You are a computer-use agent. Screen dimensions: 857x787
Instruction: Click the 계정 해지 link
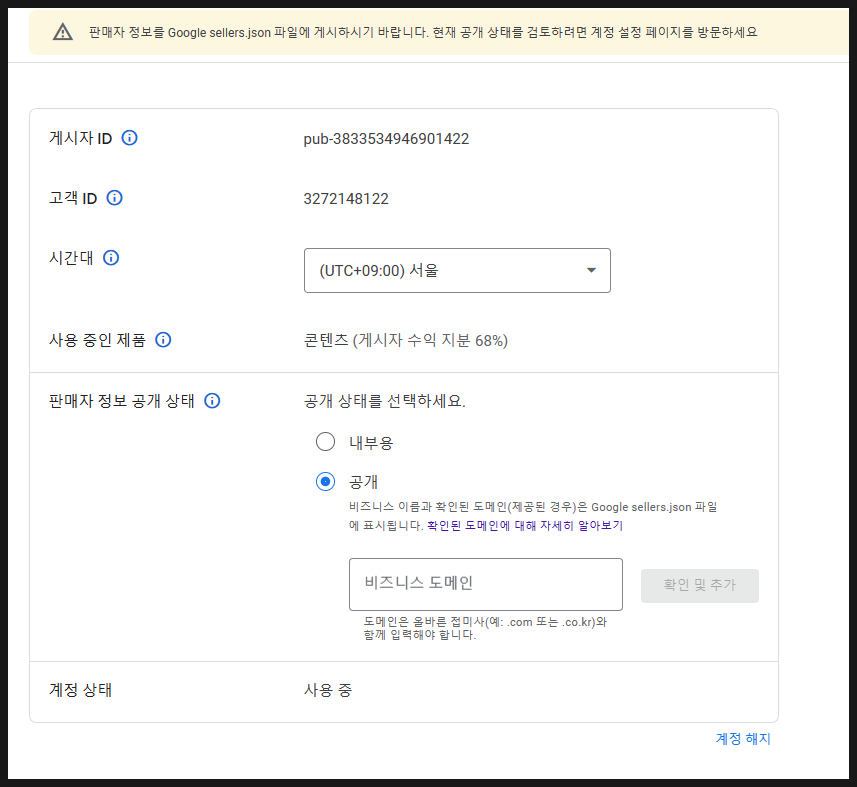coord(743,739)
